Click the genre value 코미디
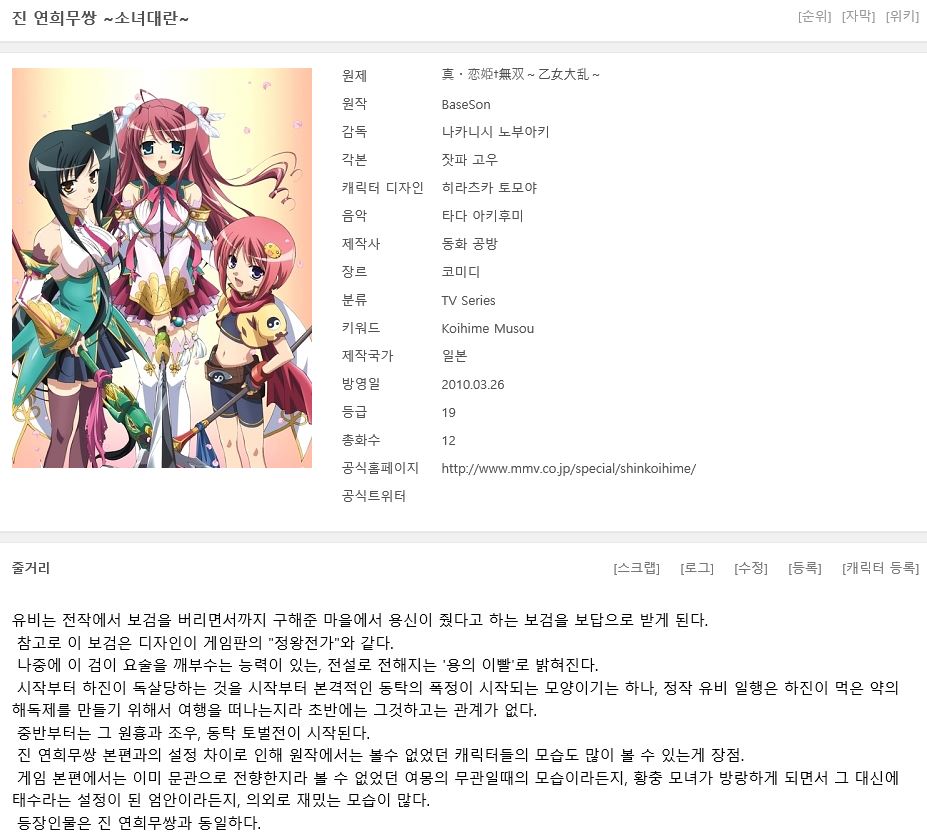The width and height of the screenshot is (927, 836). 461,272
